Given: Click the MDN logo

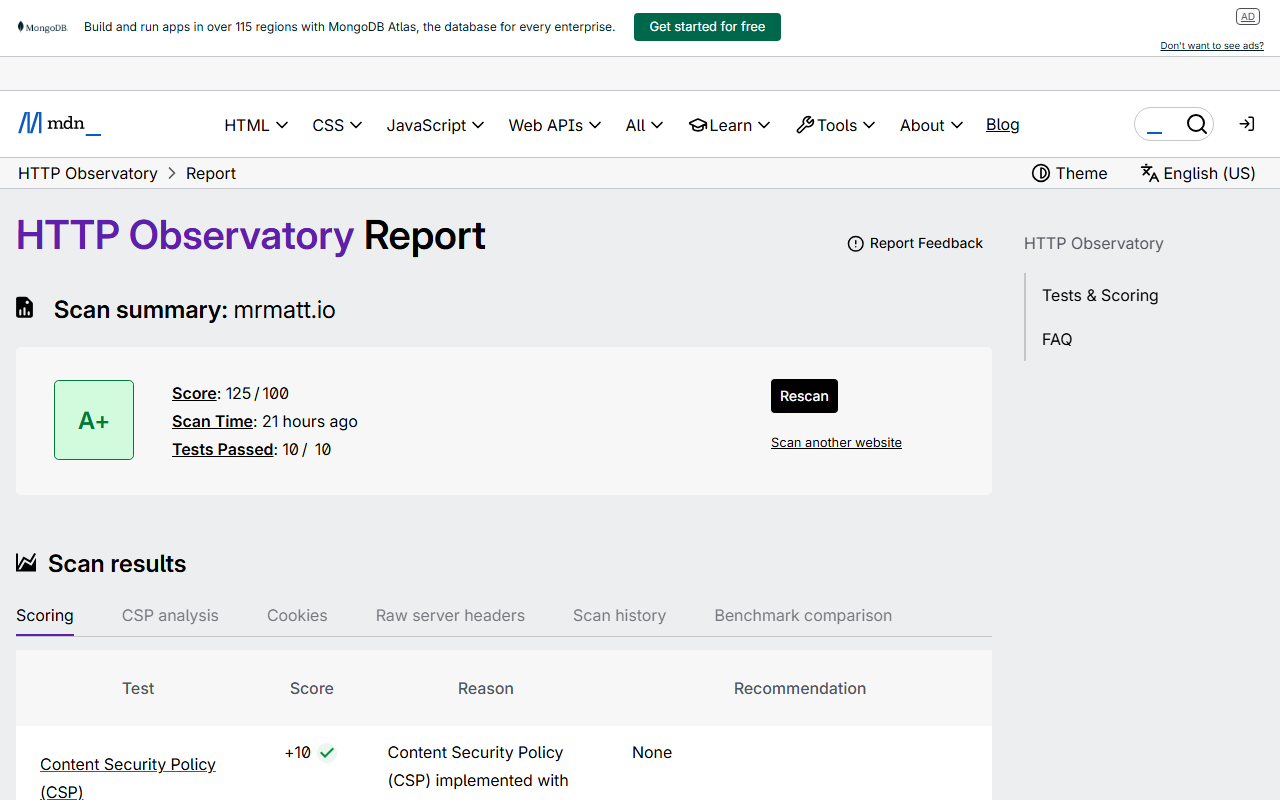Looking at the screenshot, I should click(x=58, y=123).
